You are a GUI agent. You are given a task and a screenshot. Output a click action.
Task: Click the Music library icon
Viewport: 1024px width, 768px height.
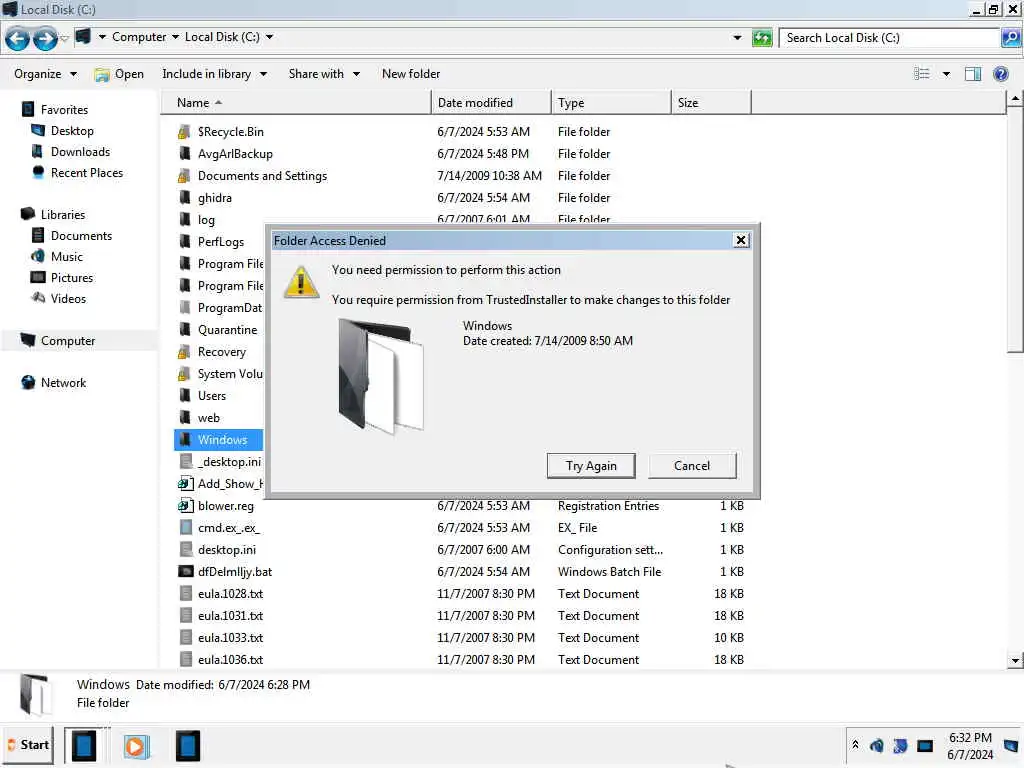(38, 257)
